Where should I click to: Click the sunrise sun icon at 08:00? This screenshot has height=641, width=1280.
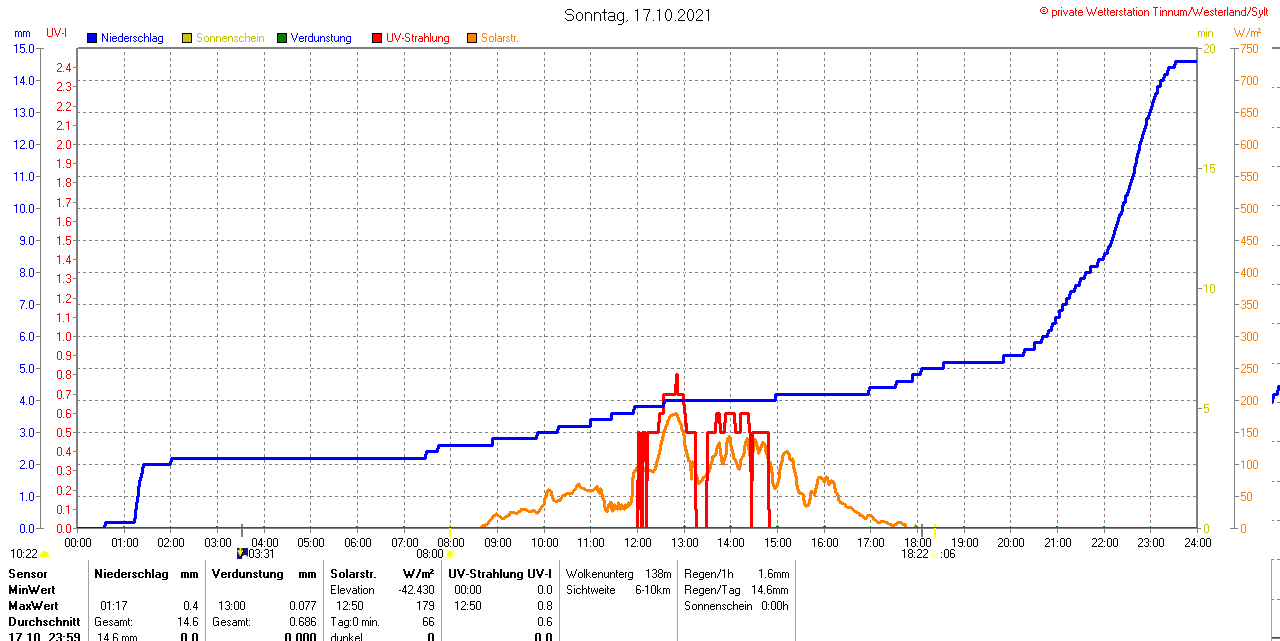pos(451,554)
